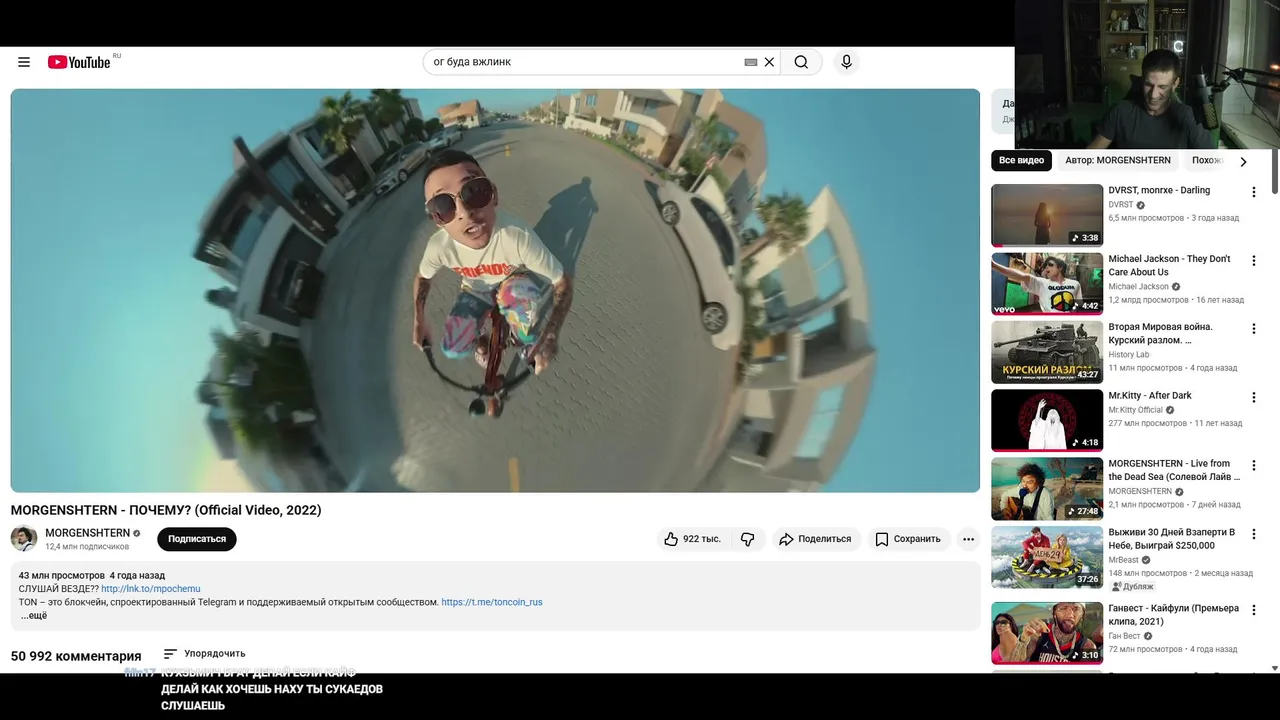The image size is (1280, 720).
Task: Open options menu for Mr.Kitty After Dark
Action: [x=1254, y=397]
